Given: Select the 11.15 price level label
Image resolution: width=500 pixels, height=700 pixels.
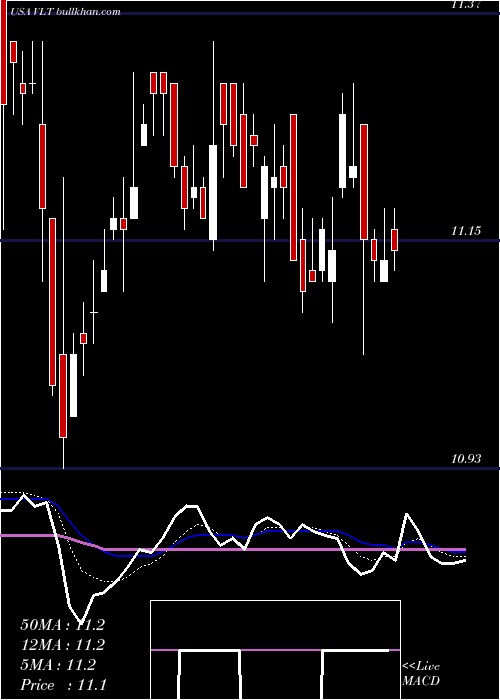Looking at the screenshot, I should pos(466,231).
